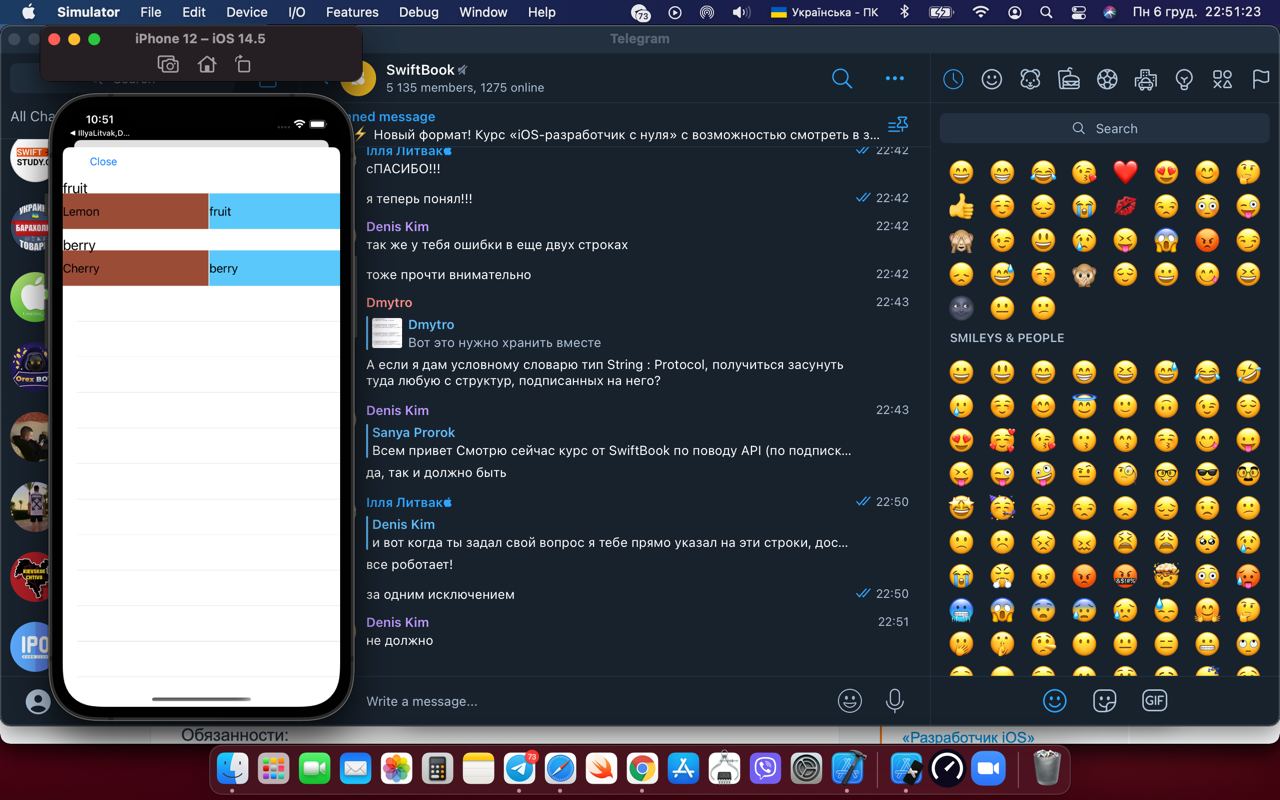The height and width of the screenshot is (800, 1280).
Task: Open the Features menu
Action: [x=352, y=12]
